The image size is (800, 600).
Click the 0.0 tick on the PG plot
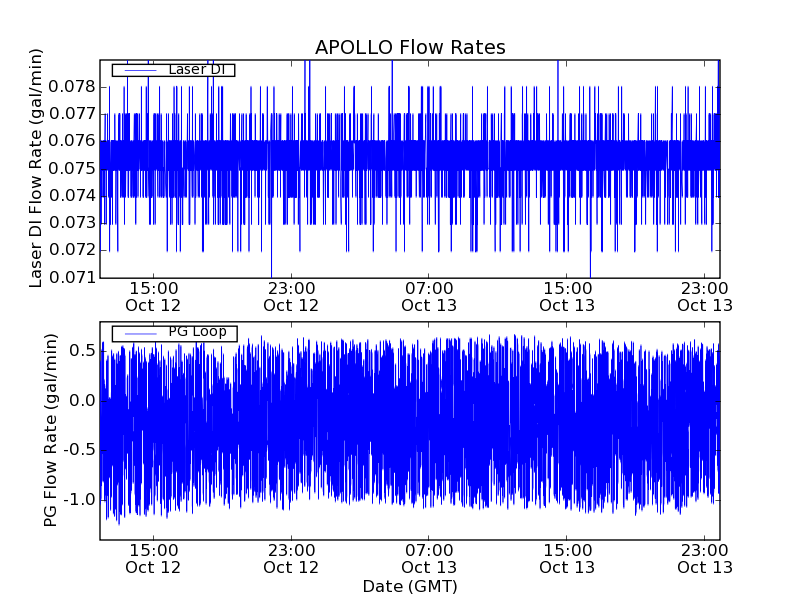(83, 401)
